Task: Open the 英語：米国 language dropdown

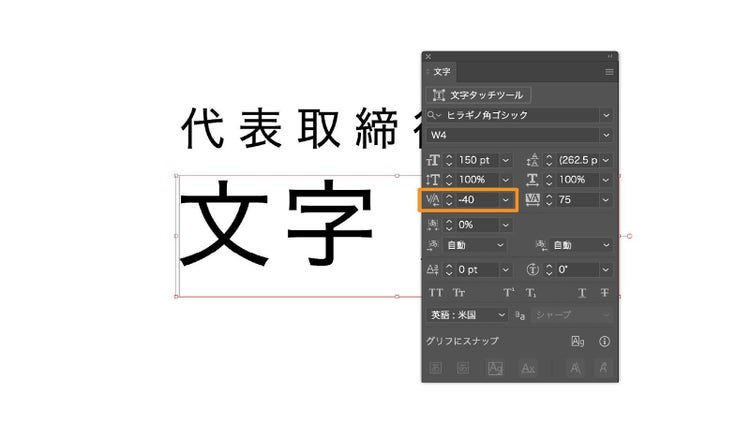Action: click(x=466, y=315)
